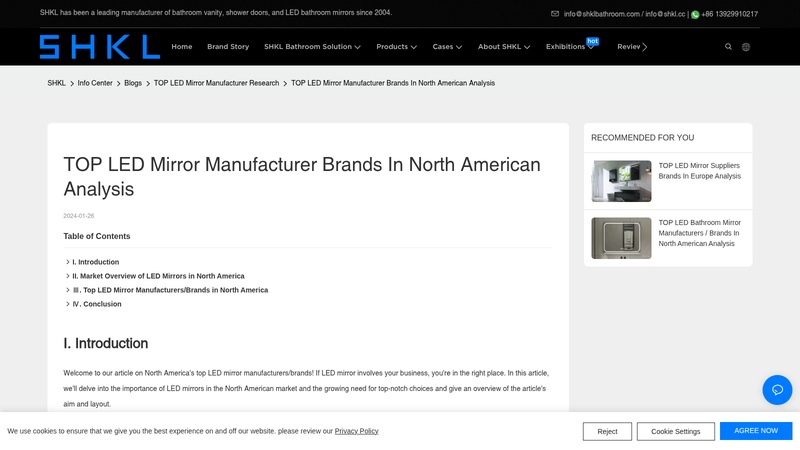Click Blogs breadcrumb link
Screen dimensions: 800x450
(x=133, y=83)
